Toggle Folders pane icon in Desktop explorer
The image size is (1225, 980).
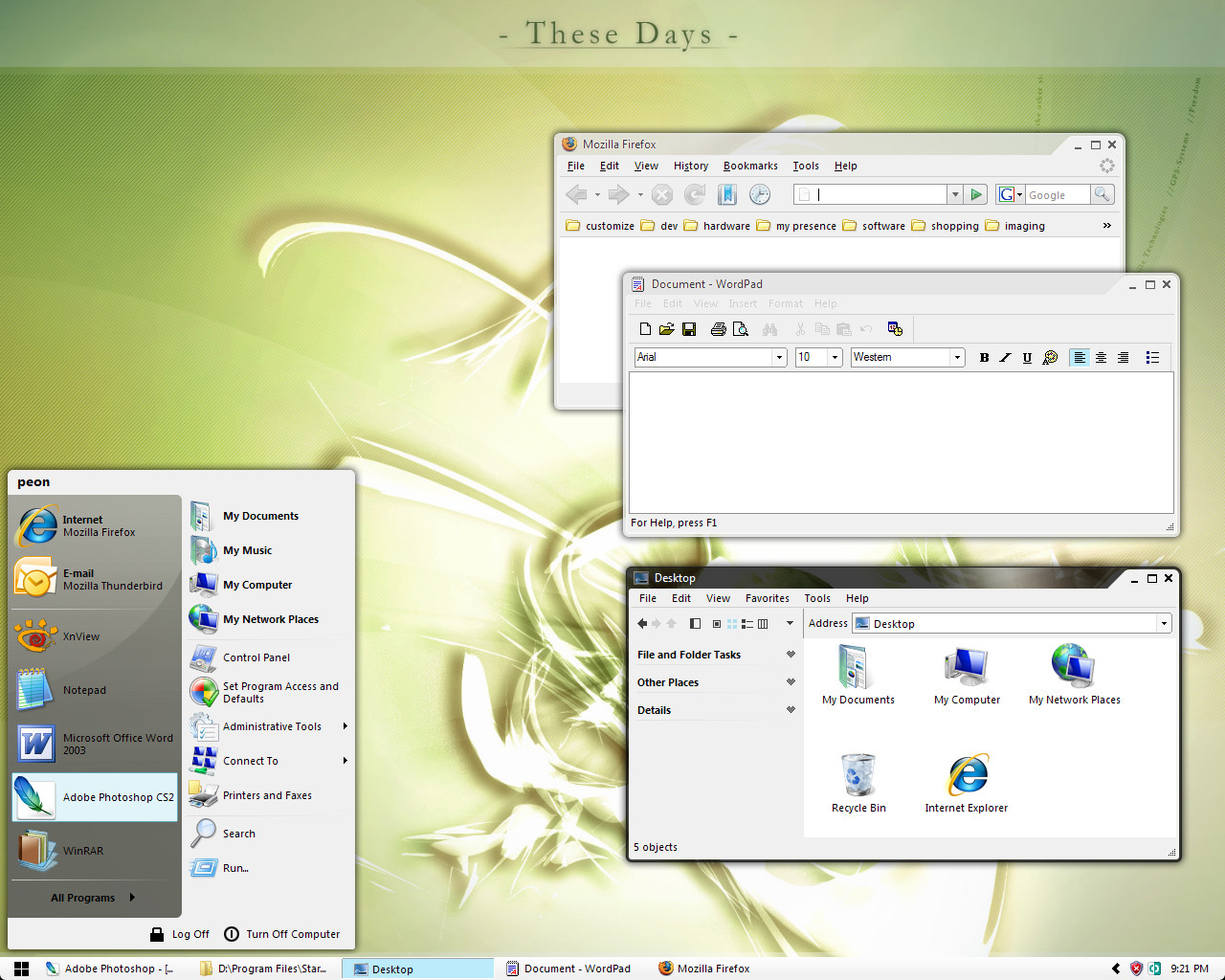695,623
